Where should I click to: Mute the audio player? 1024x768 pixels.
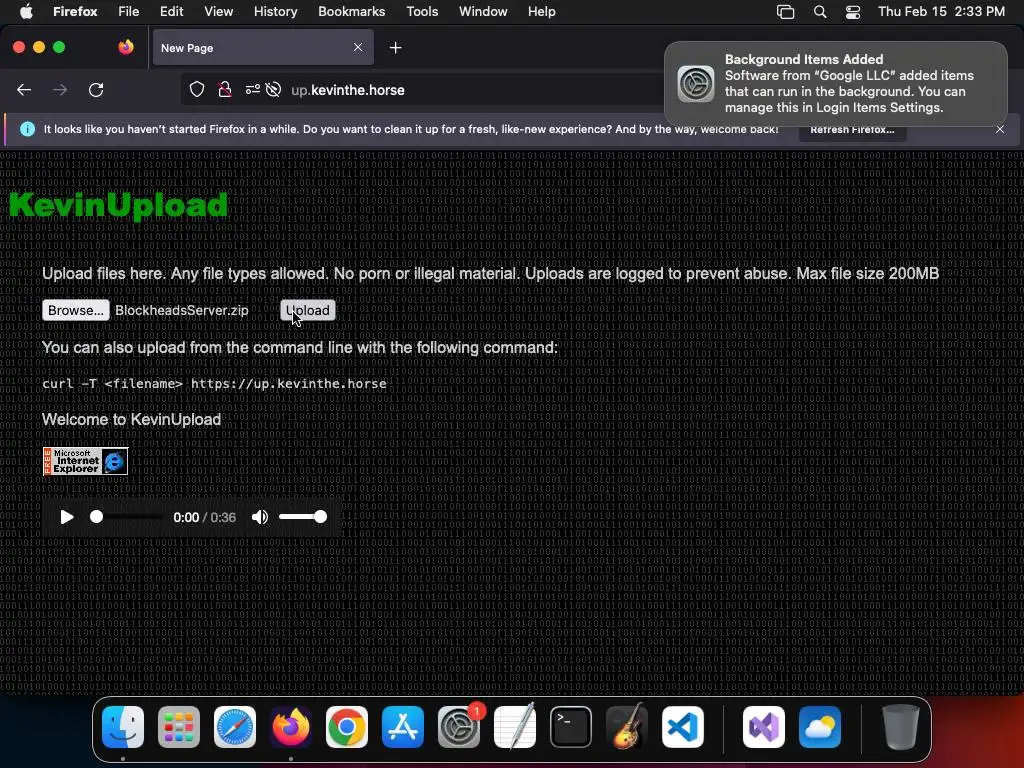click(260, 517)
